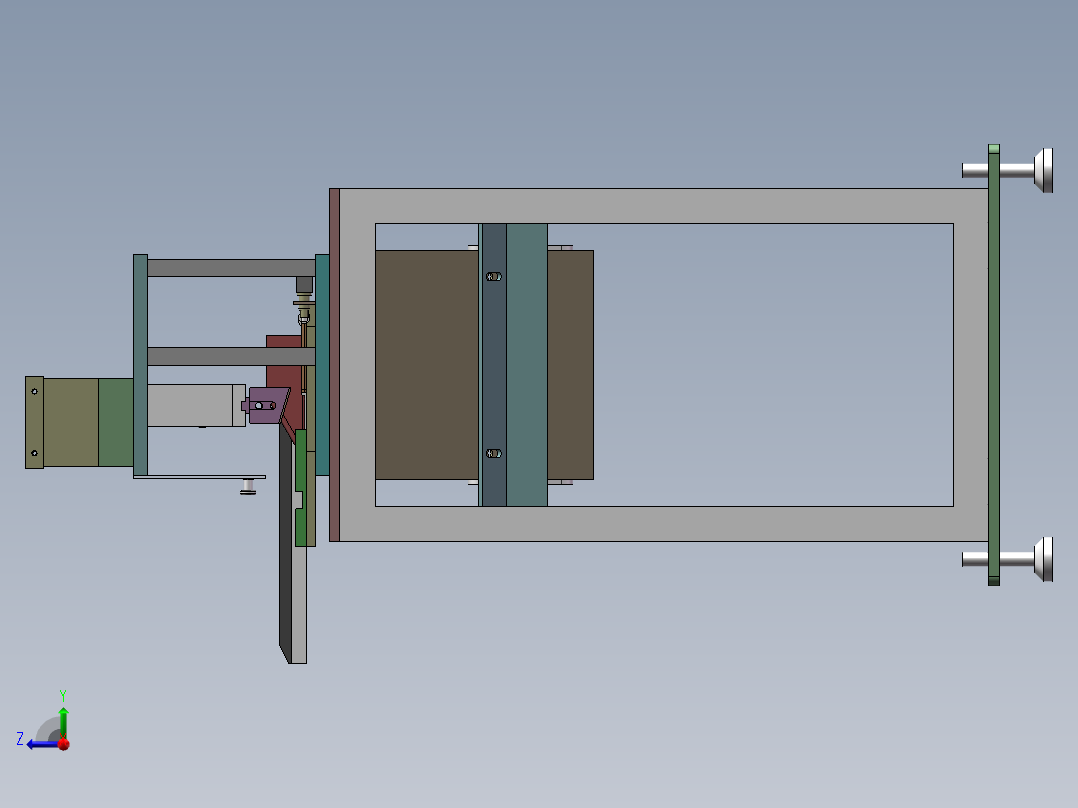Viewport: 1078px width, 808px height.
Task: Select the small pin under the thin plate
Action: click(x=248, y=487)
